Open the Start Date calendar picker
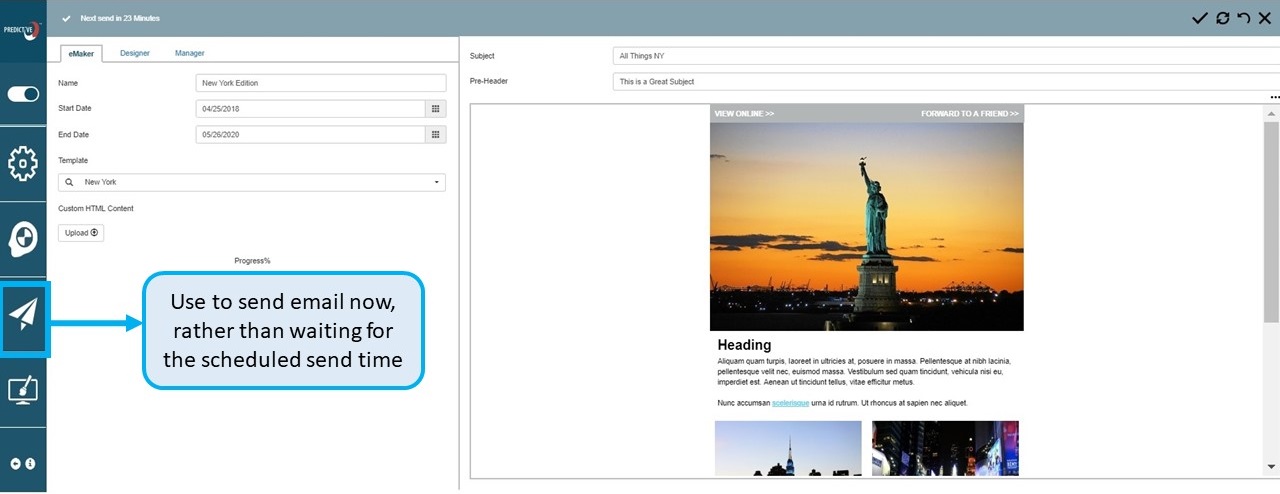Screen dimensions: 1280x494 (435, 108)
